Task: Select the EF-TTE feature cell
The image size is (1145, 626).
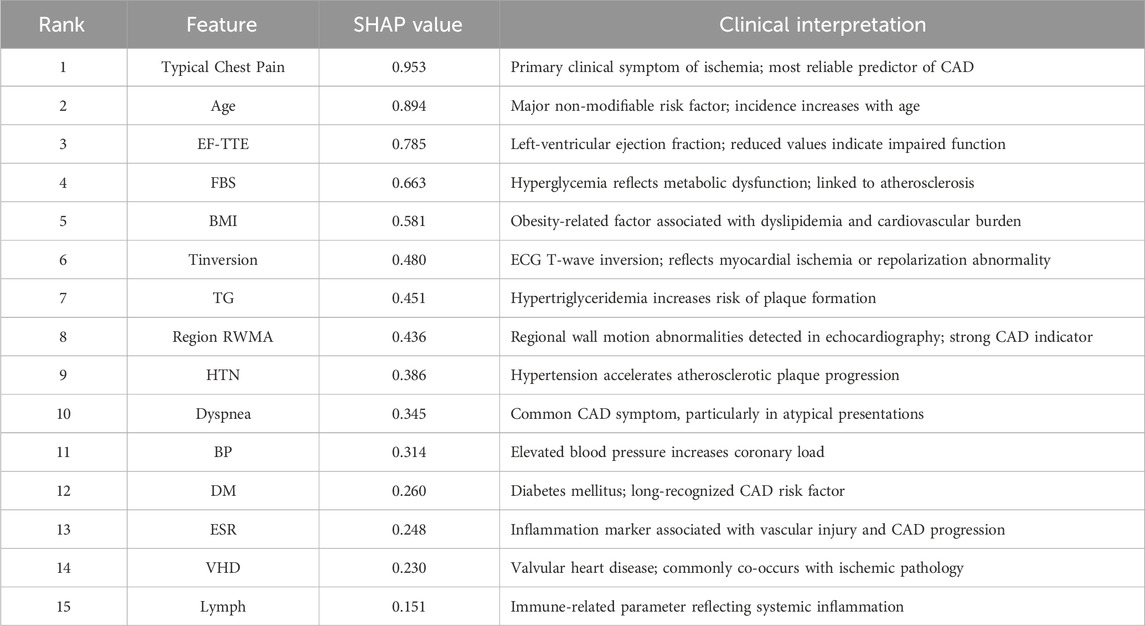Action: click(x=225, y=144)
